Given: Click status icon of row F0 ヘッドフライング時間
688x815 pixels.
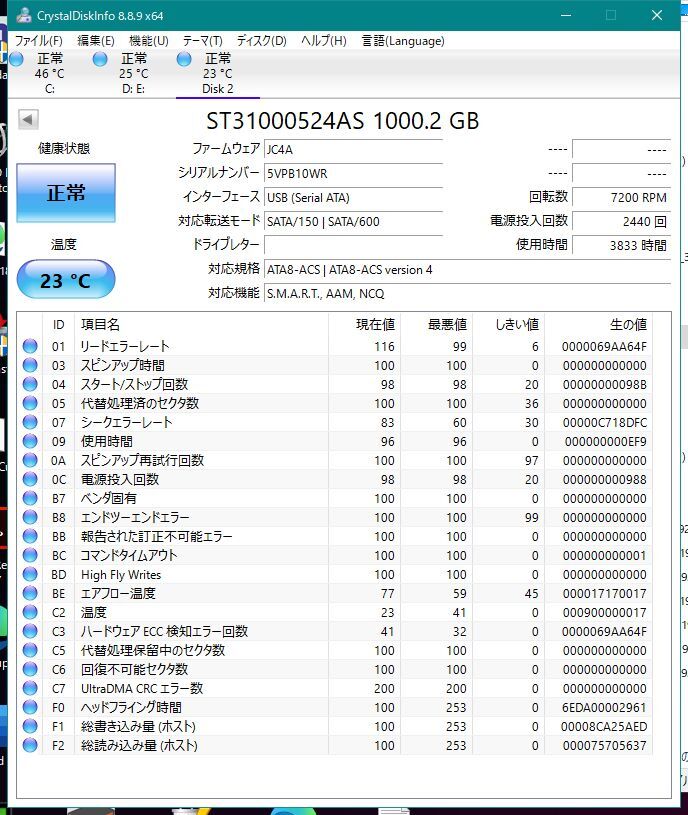Looking at the screenshot, I should point(30,707).
